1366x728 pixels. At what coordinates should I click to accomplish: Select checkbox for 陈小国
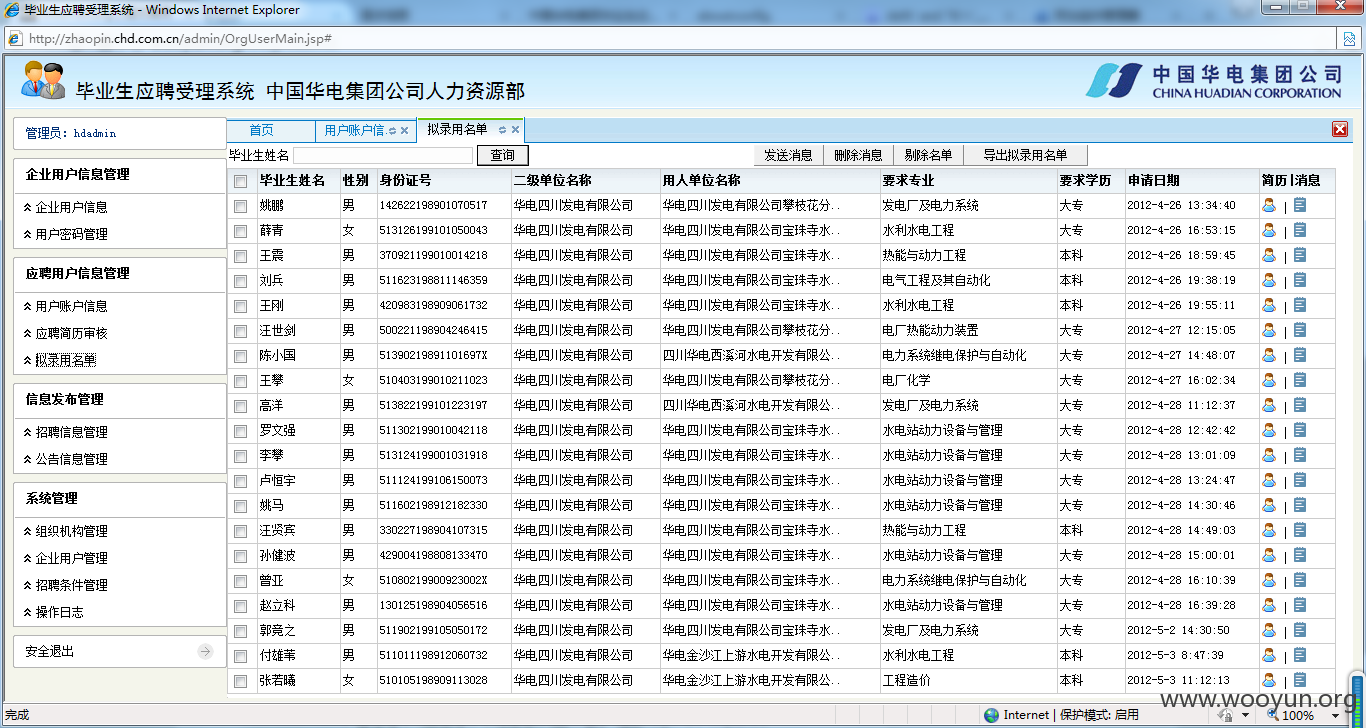coord(240,356)
